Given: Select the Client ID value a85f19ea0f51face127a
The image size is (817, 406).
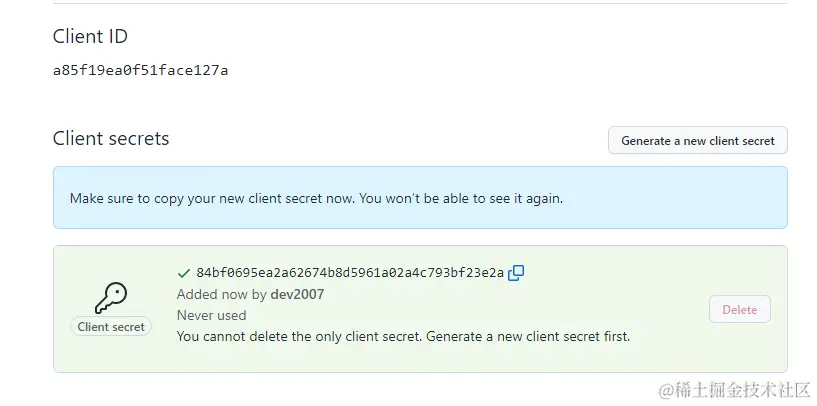Looking at the screenshot, I should tap(141, 70).
